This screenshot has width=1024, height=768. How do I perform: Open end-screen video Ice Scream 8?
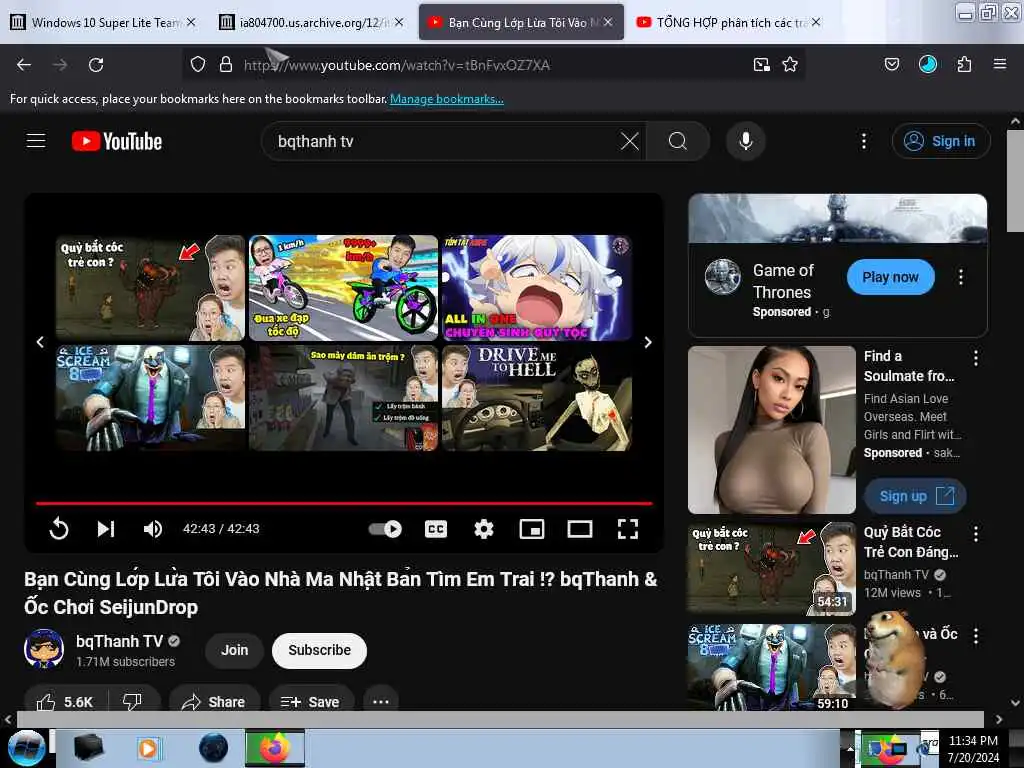point(150,398)
